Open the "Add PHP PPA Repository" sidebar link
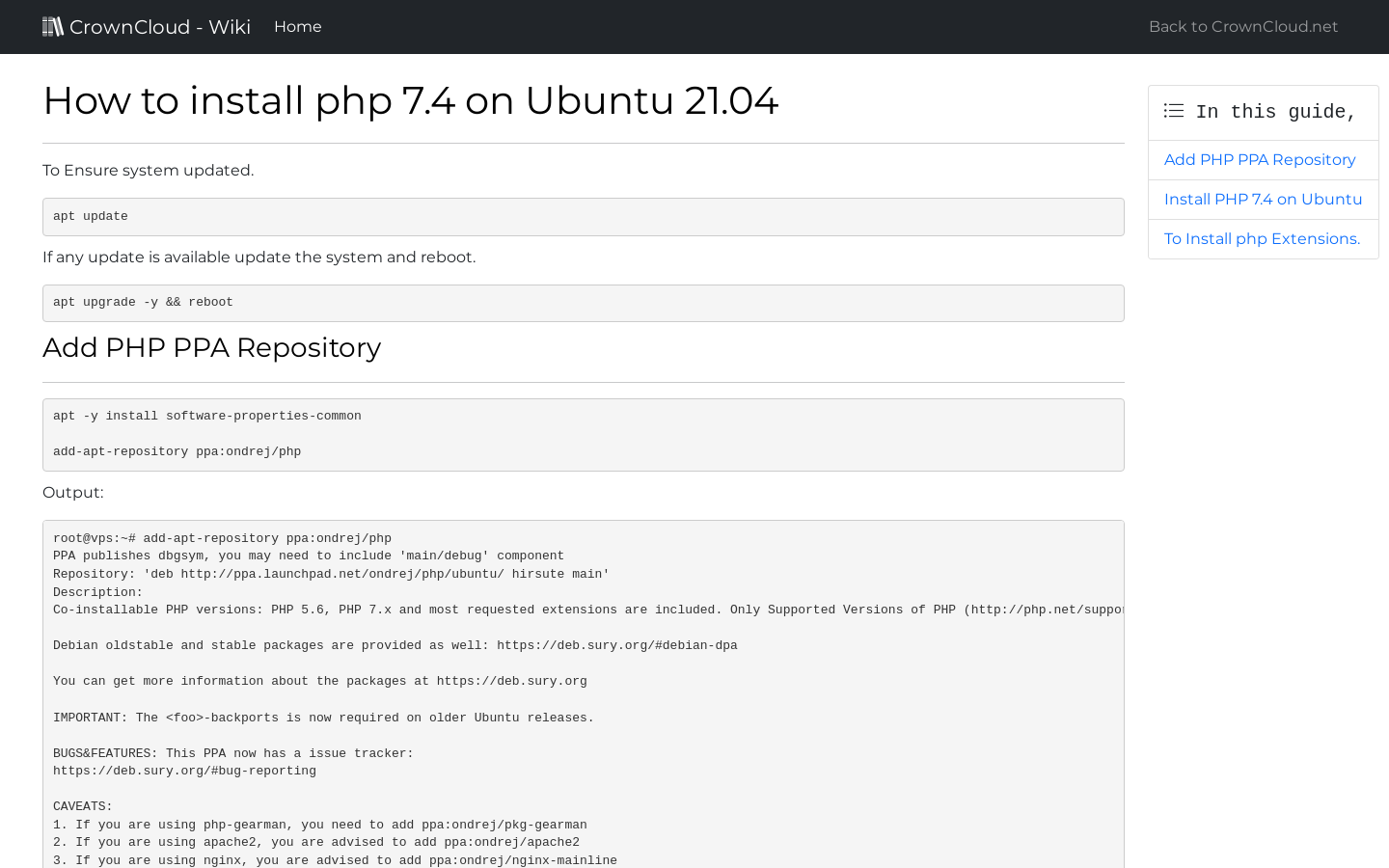The image size is (1389, 868). coord(1260,159)
